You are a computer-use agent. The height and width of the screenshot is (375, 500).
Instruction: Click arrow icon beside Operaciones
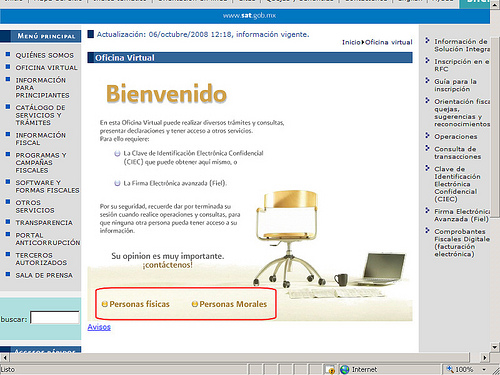pos(427,135)
